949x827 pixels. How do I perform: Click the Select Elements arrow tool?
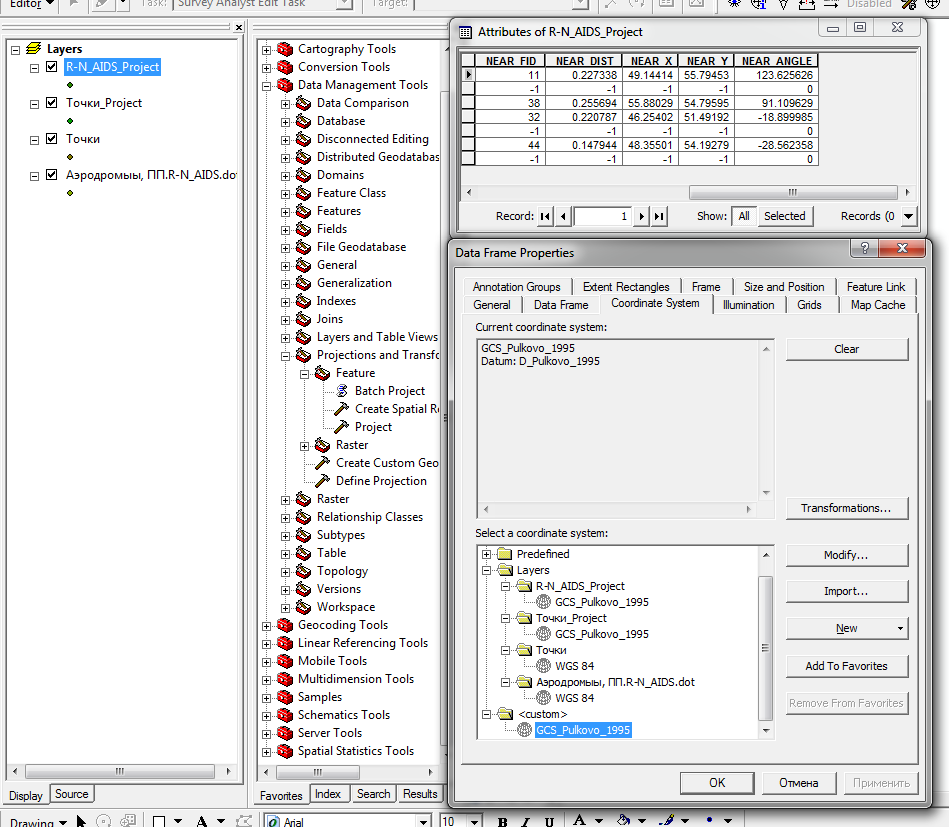coord(81,821)
